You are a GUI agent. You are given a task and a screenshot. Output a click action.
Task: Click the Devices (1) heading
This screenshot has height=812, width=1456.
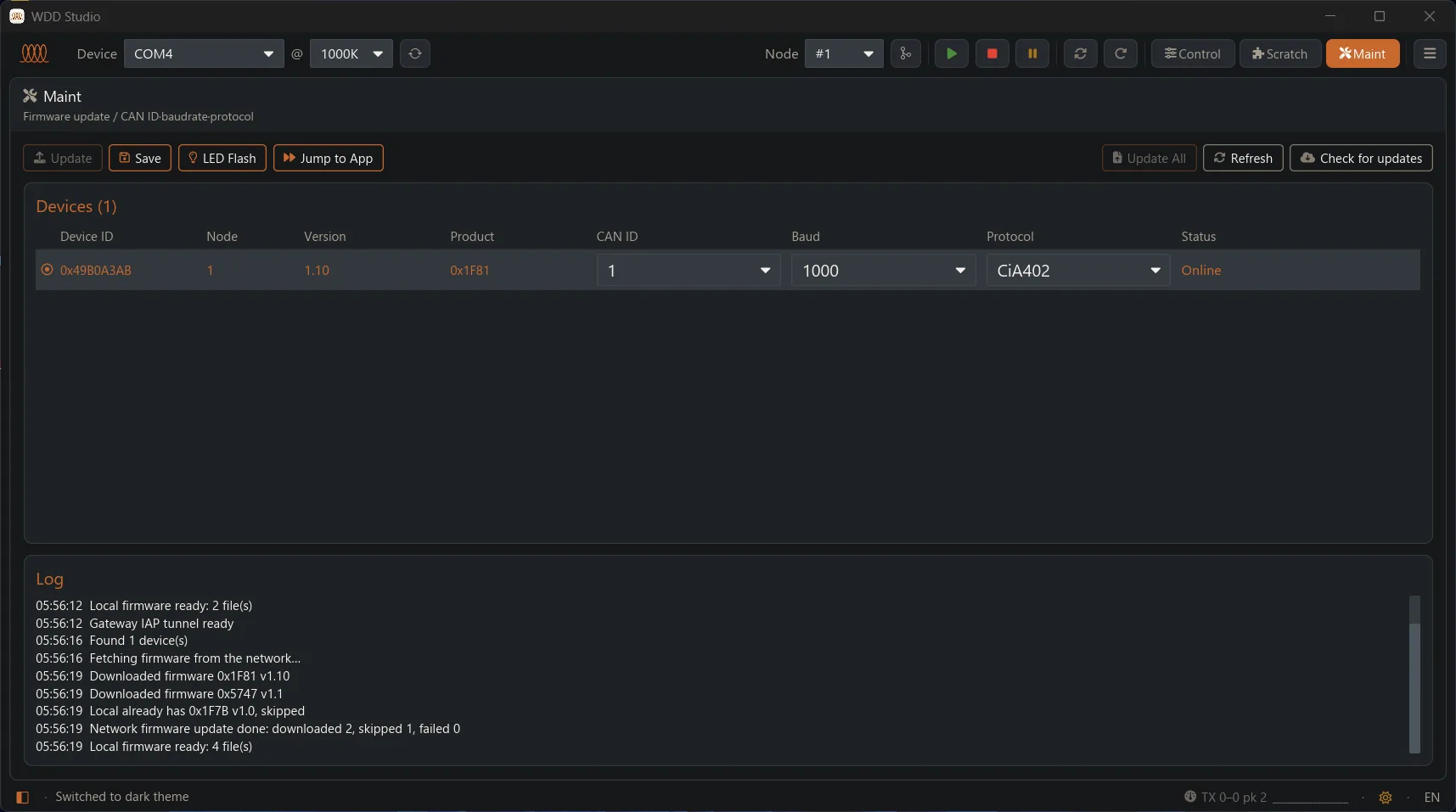(x=76, y=206)
